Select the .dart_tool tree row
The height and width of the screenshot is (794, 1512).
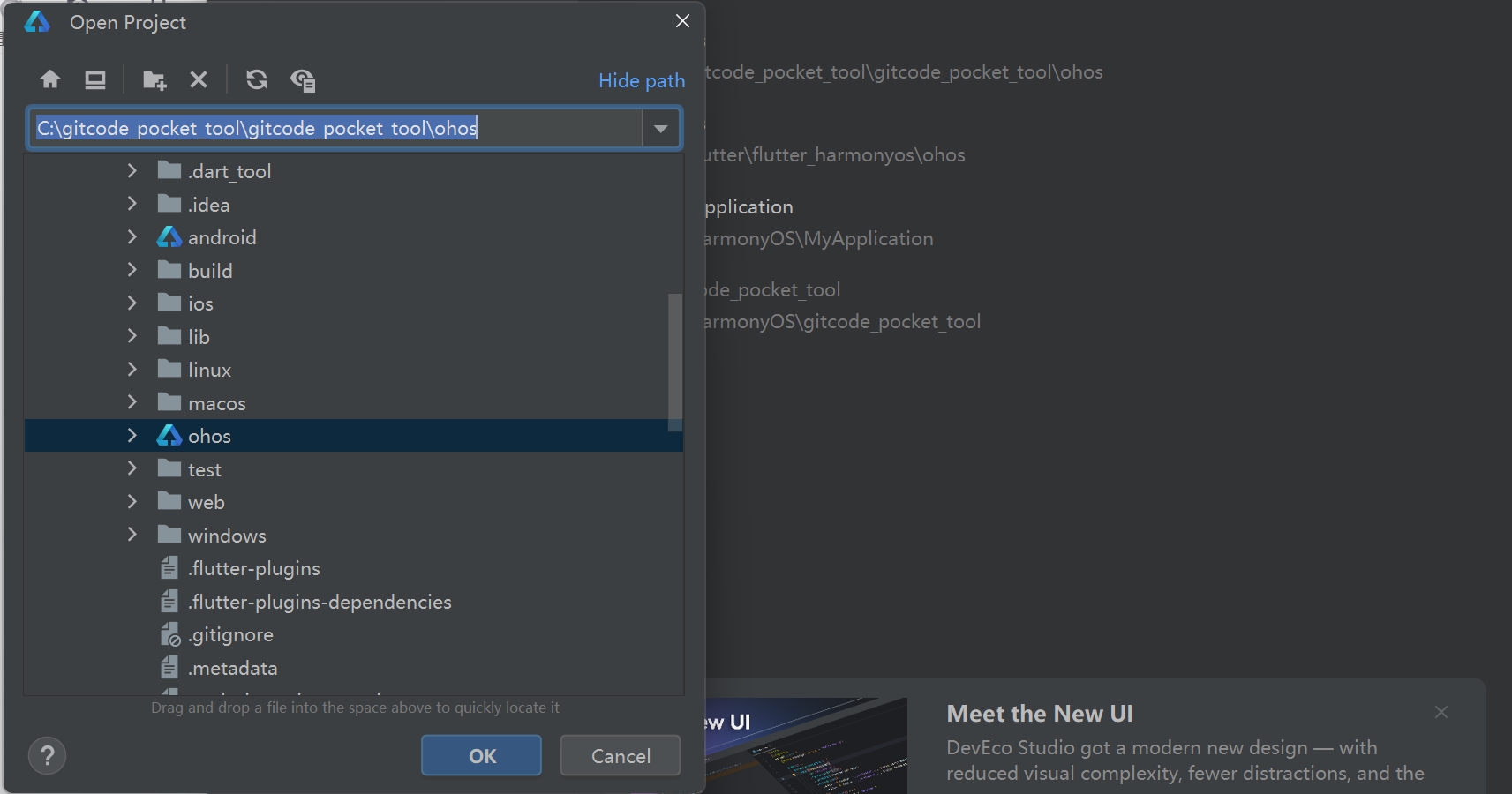pyautogui.click(x=354, y=171)
